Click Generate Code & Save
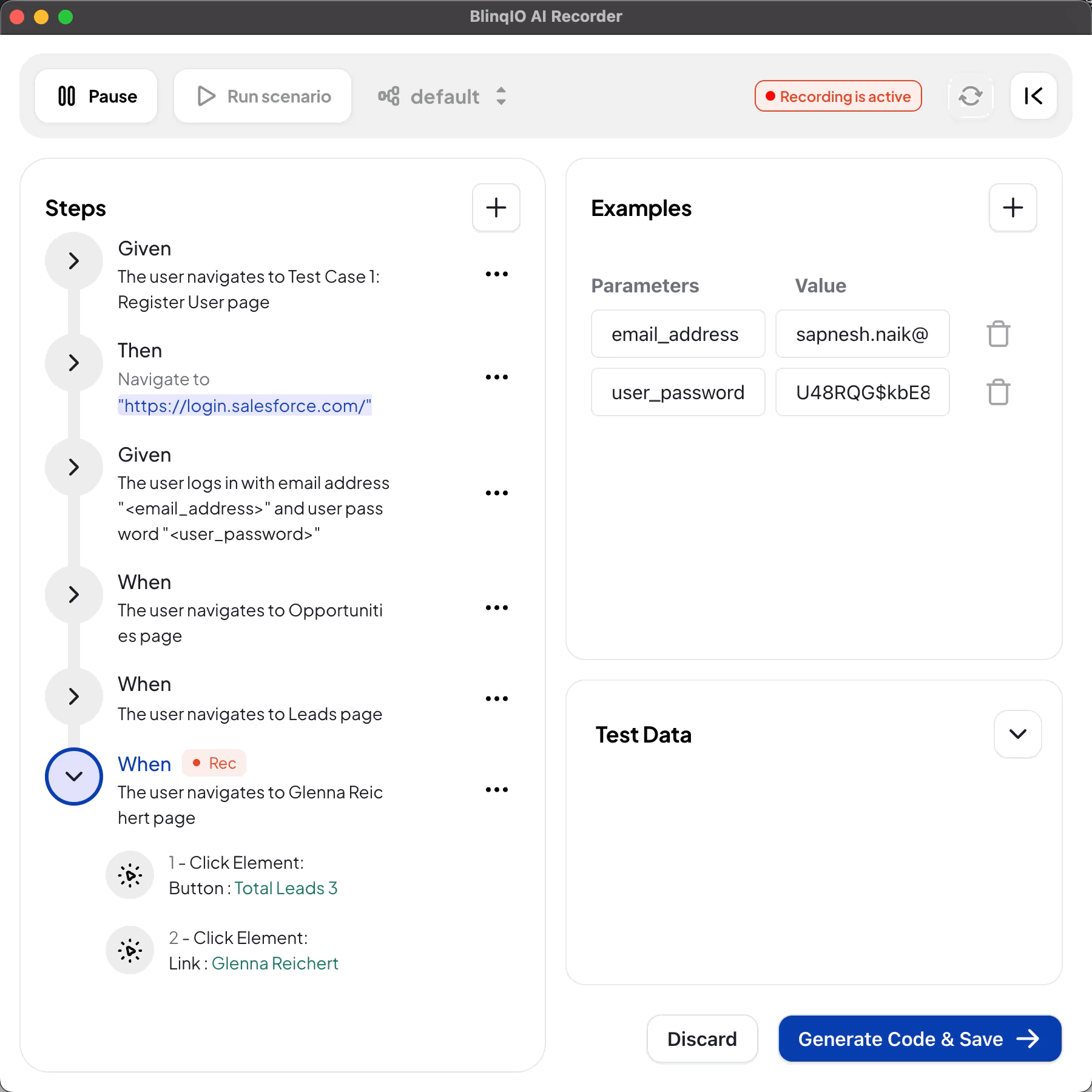Screen dimensions: 1092x1092 [x=920, y=1039]
